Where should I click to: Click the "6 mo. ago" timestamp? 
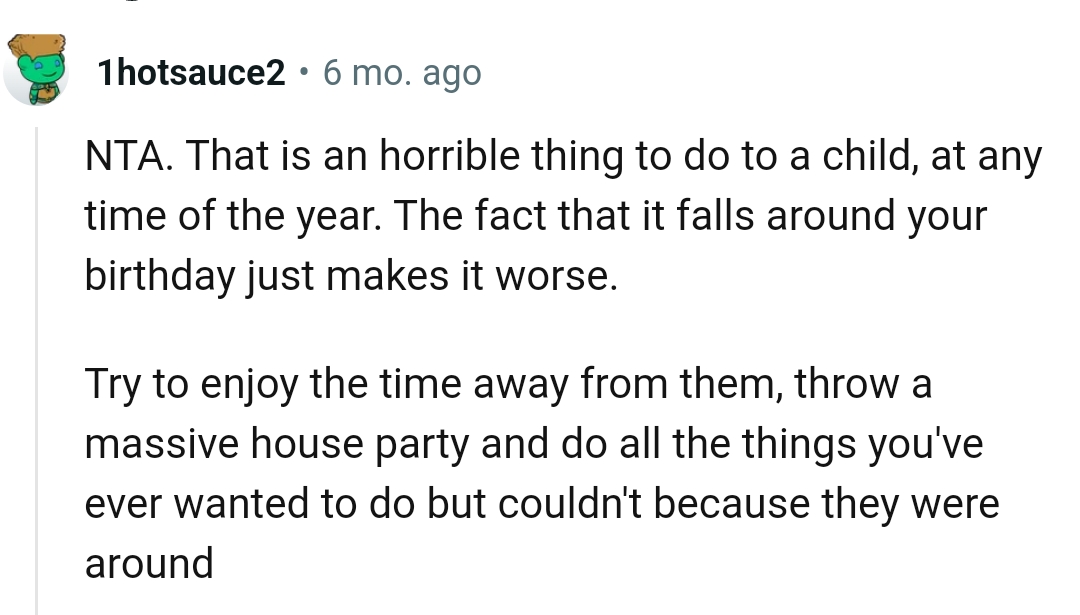pyautogui.click(x=402, y=73)
